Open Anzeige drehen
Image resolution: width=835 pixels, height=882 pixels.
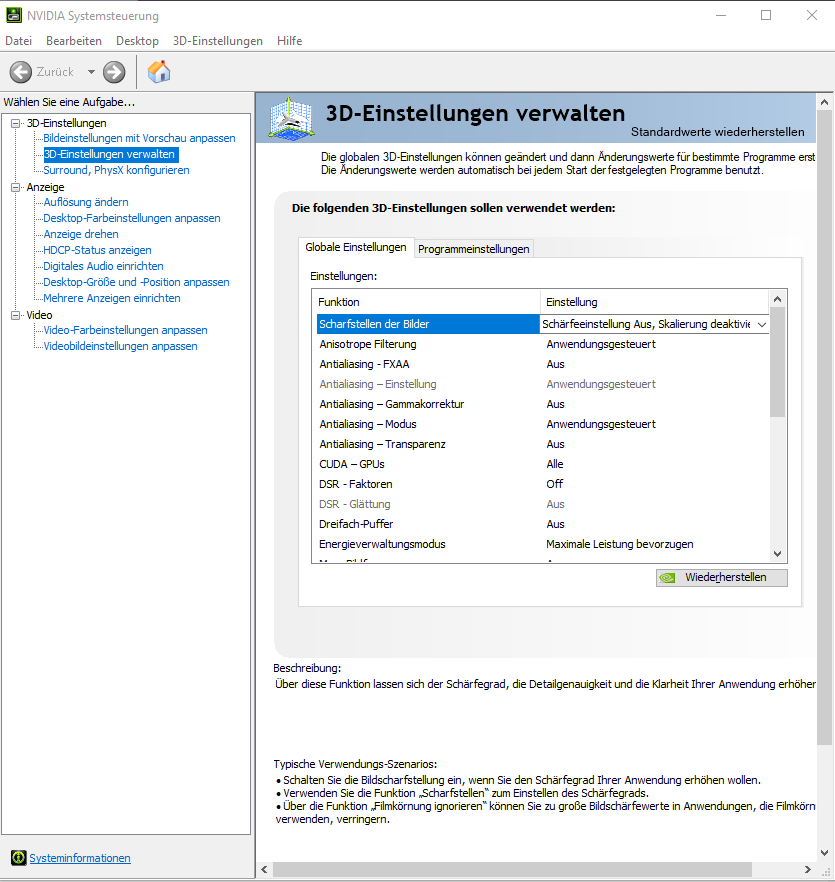pos(80,234)
